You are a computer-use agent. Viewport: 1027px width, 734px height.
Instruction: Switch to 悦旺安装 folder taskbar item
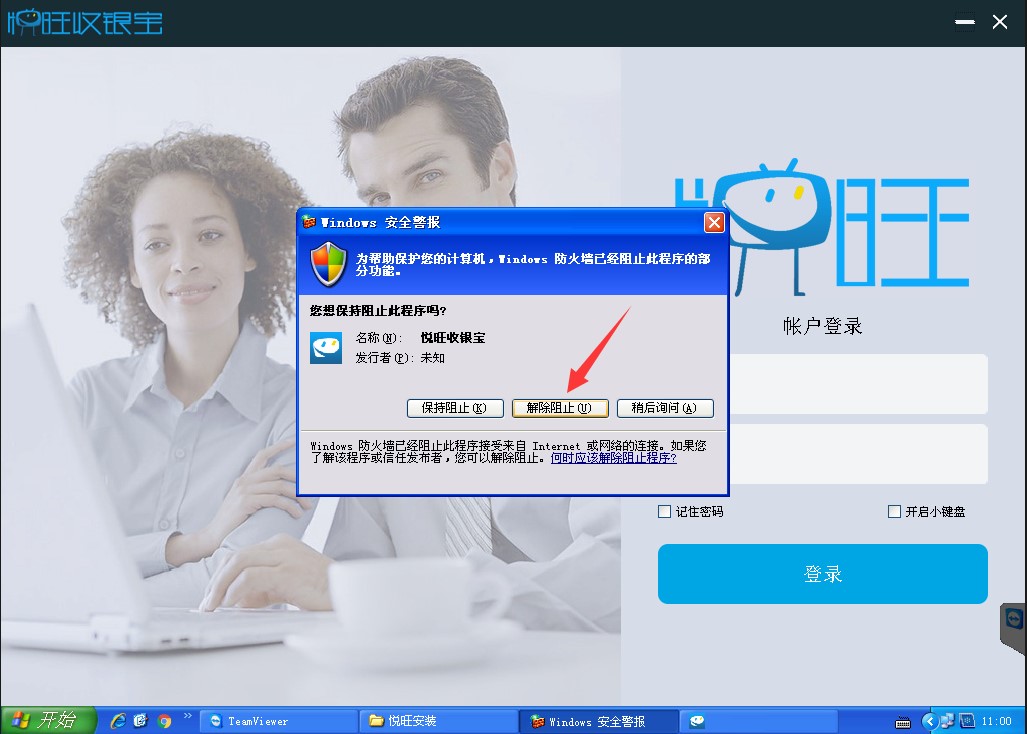click(438, 721)
